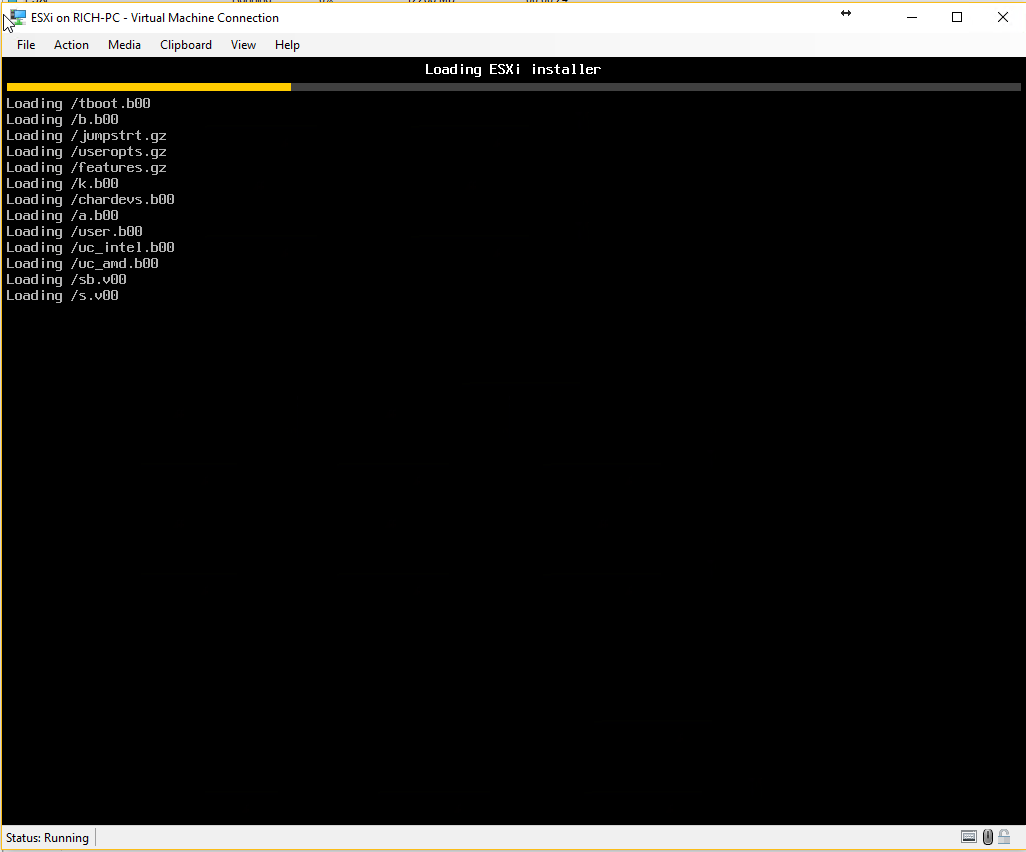Click the 'Loading ESXi installer' heading
This screenshot has height=852, width=1026.
pos(512,69)
